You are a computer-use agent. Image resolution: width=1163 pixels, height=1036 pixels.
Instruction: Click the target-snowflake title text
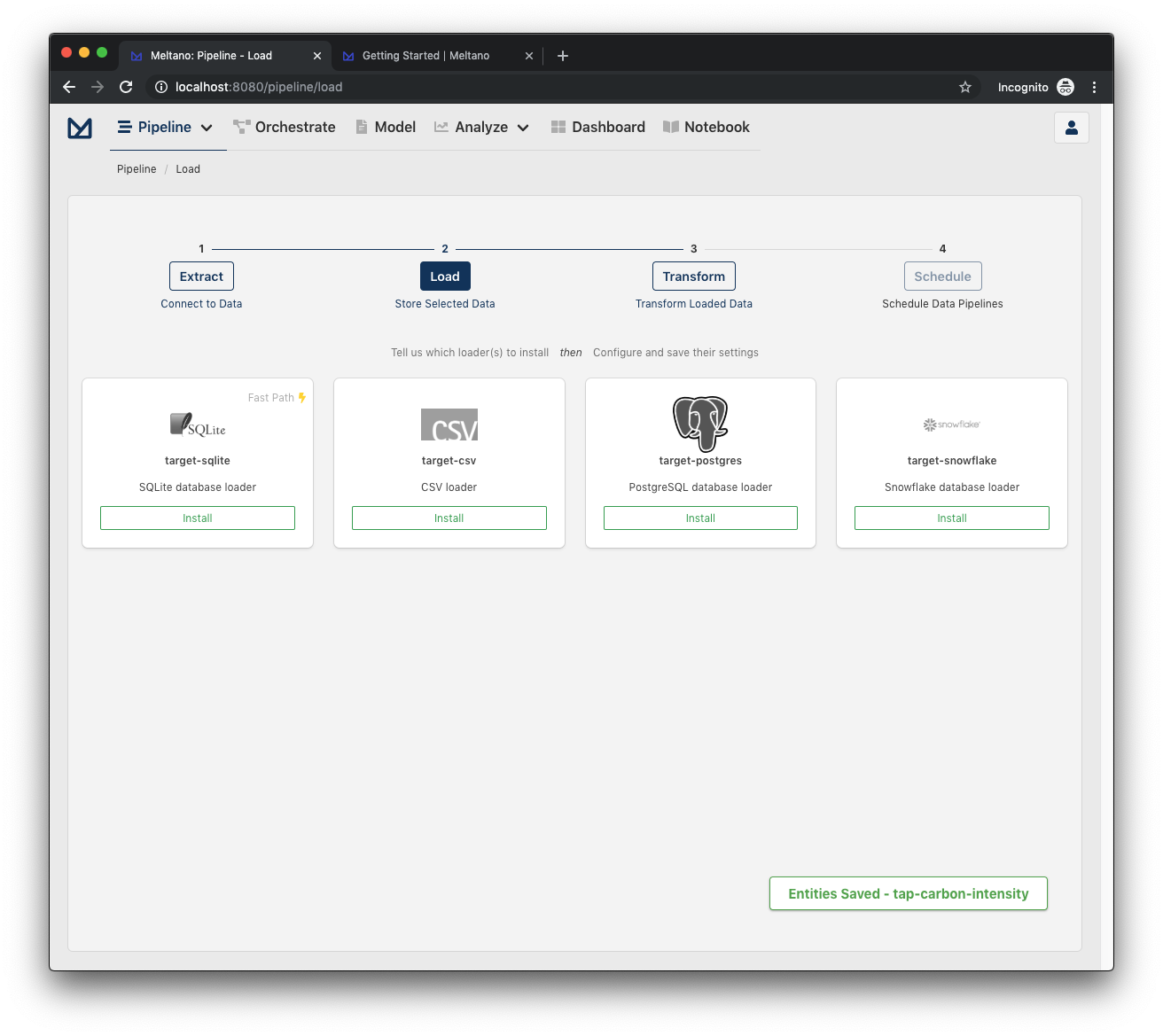(952, 461)
